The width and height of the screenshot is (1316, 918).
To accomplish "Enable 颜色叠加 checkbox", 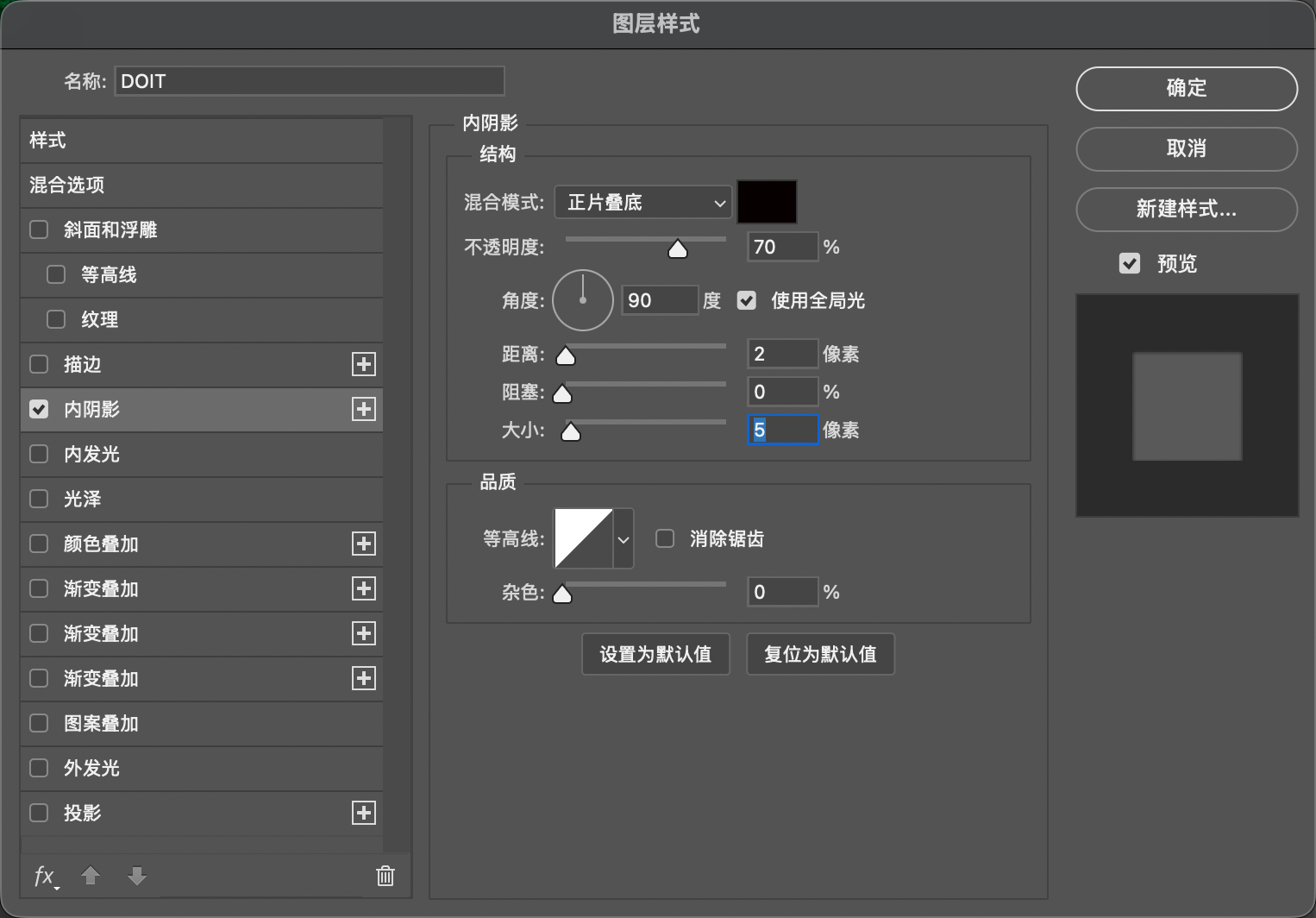I will (39, 544).
